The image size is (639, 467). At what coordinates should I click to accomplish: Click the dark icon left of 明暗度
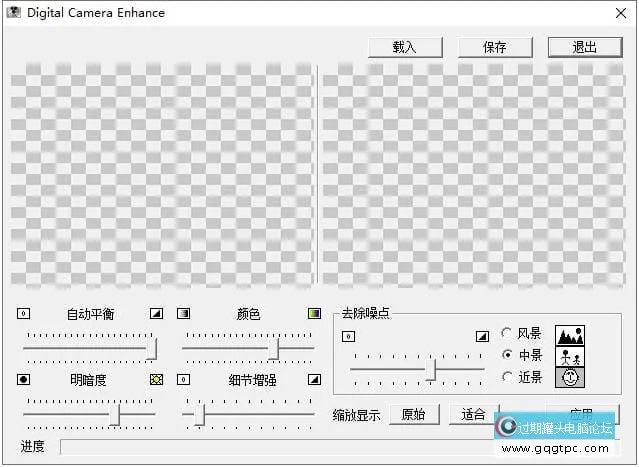(x=24, y=379)
